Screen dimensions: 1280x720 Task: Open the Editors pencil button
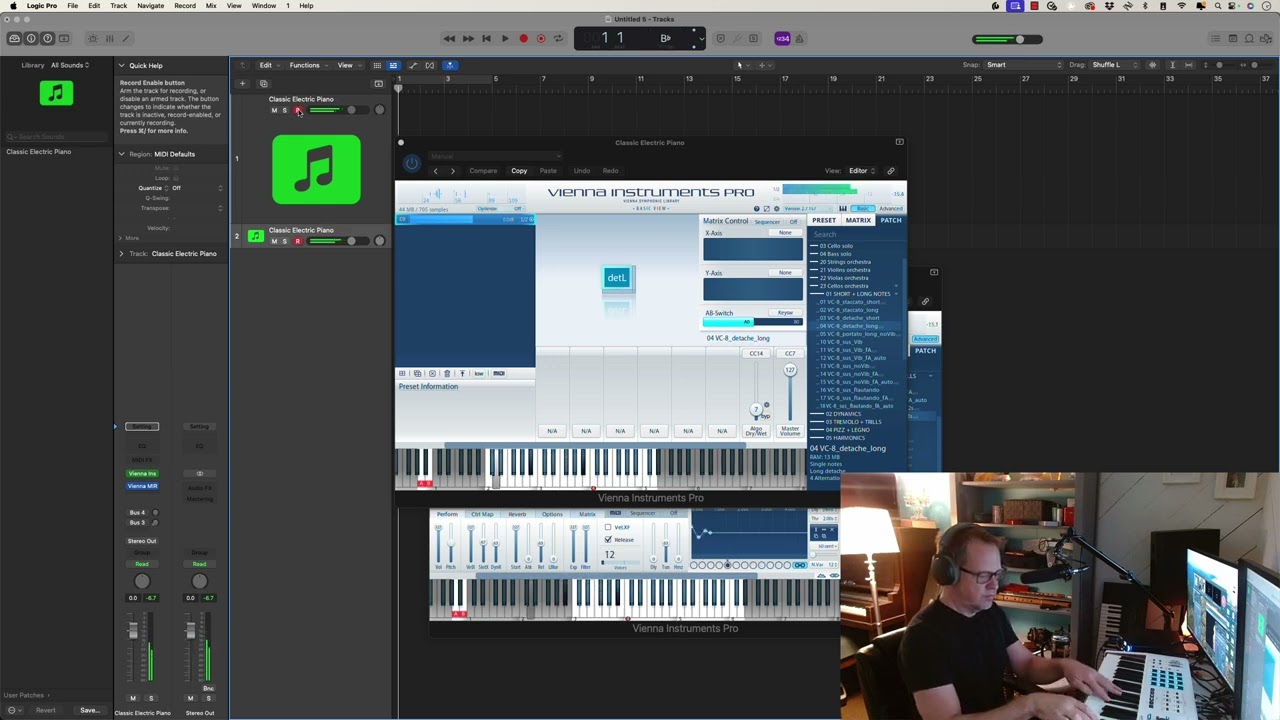pos(126,39)
